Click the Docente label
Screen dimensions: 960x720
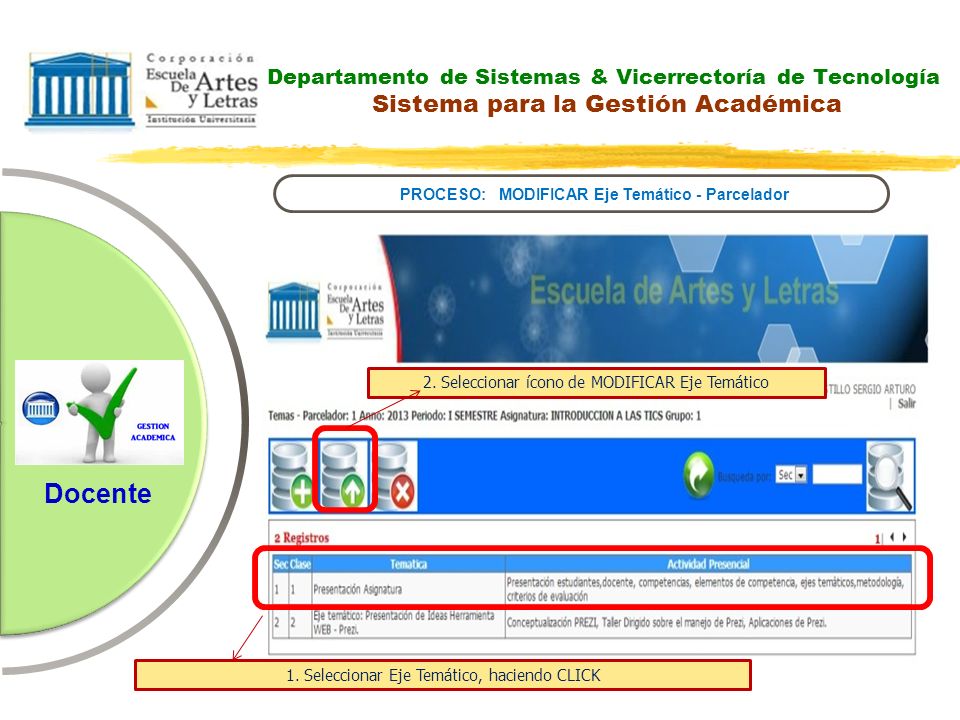coord(98,493)
